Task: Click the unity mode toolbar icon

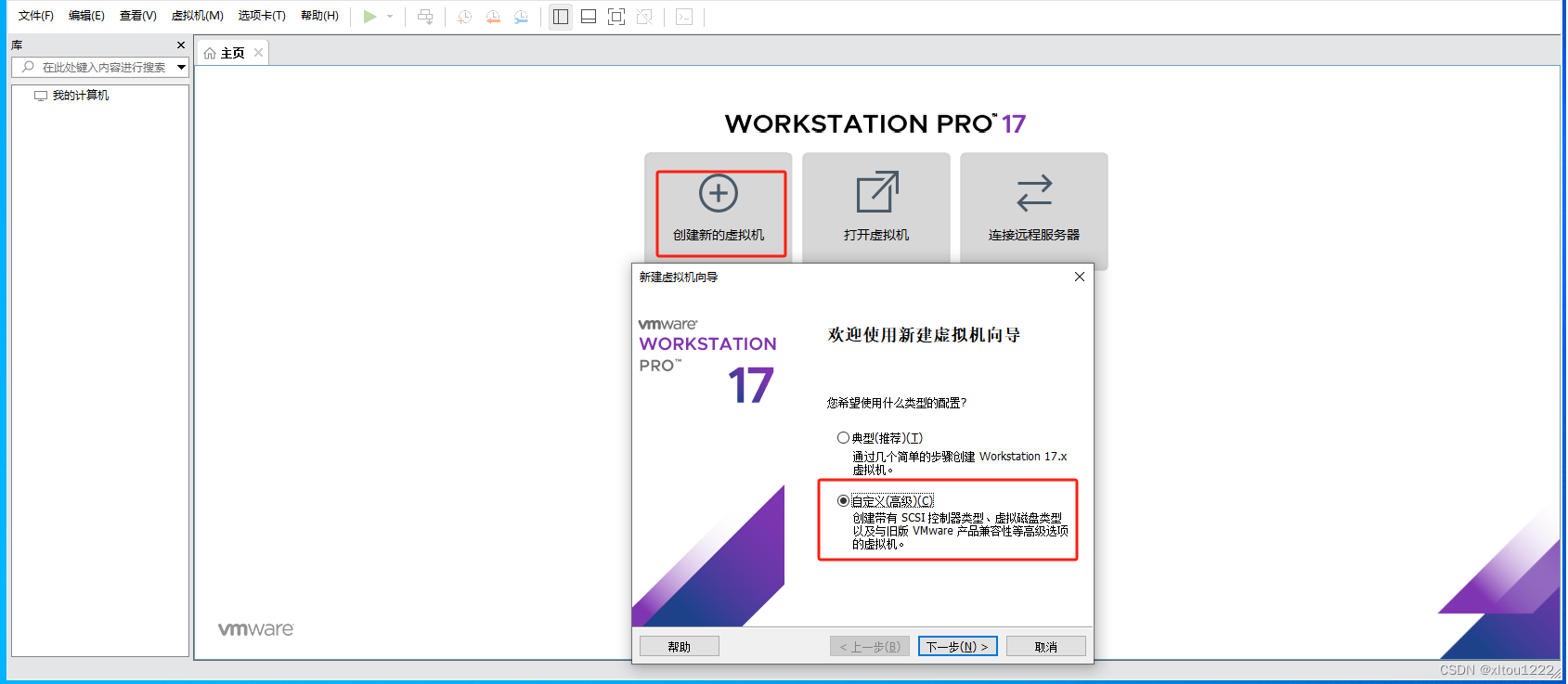Action: (x=644, y=17)
